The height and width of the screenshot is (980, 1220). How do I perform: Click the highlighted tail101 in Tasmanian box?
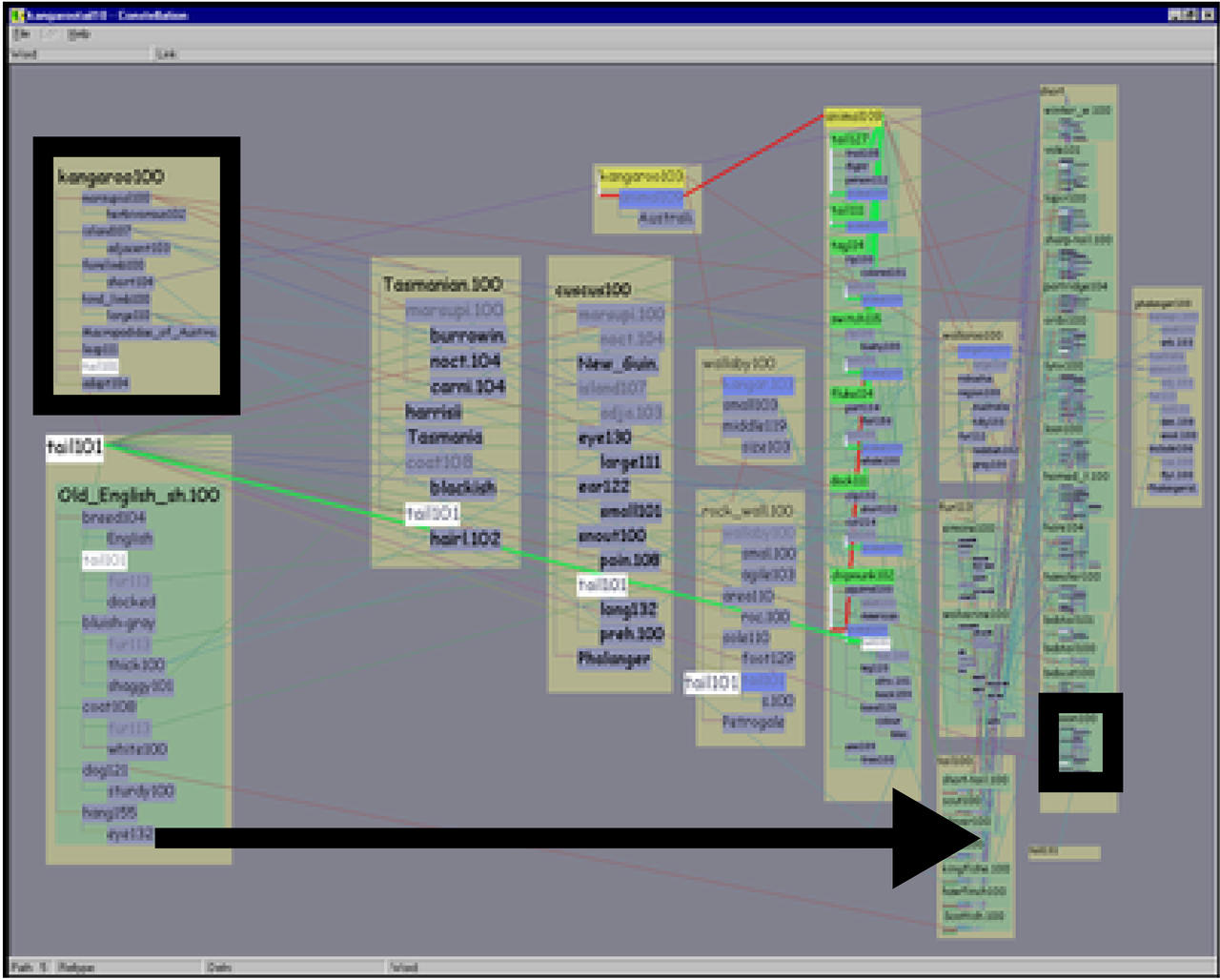click(x=433, y=514)
